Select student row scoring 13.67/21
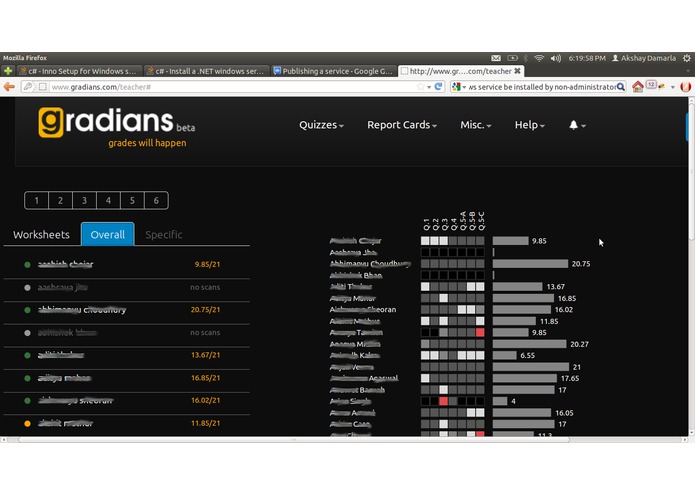 point(126,355)
